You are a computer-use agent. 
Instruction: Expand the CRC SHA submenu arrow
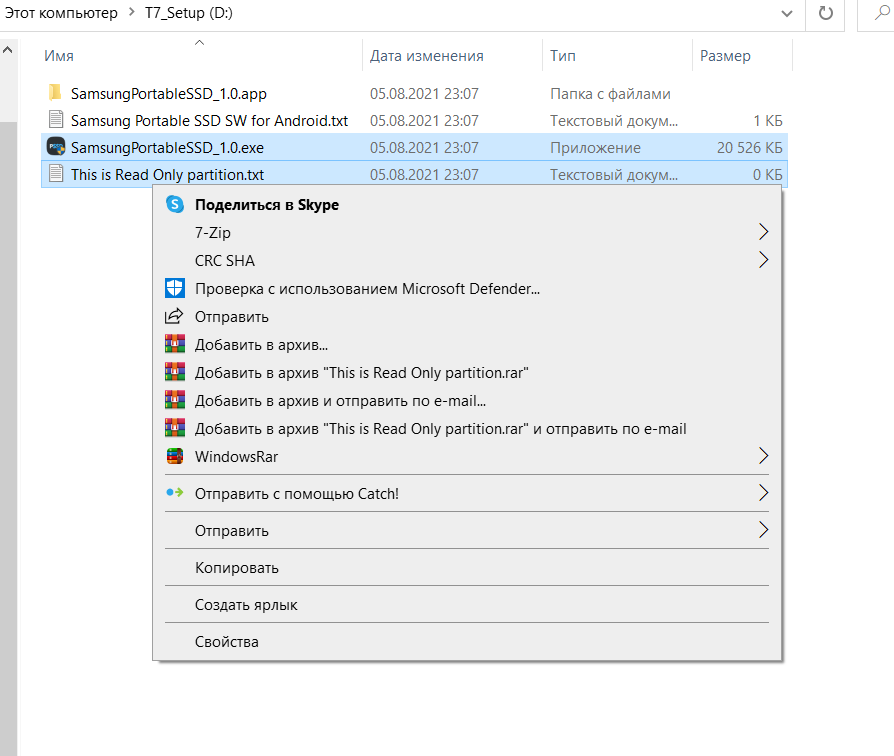point(763,261)
